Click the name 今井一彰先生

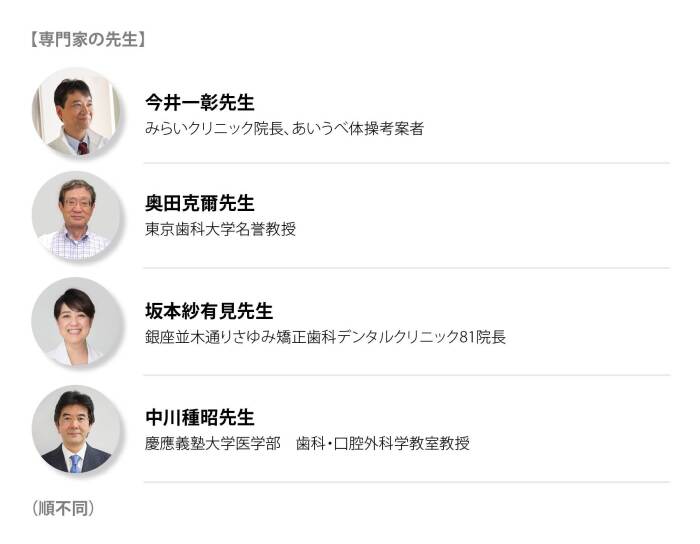click(200, 103)
